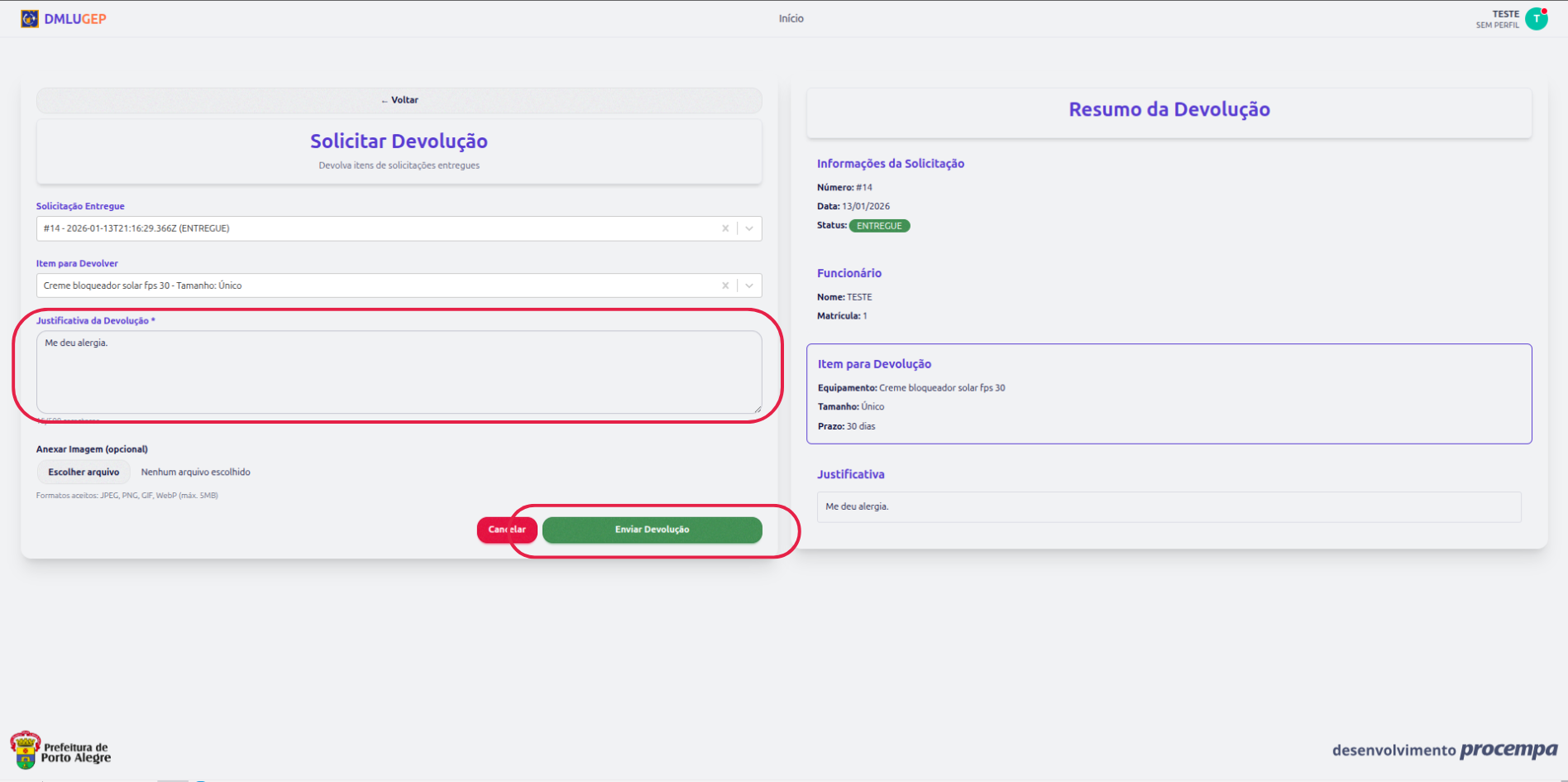
Task: Click the DMLUGEP logo icon
Action: click(30, 18)
